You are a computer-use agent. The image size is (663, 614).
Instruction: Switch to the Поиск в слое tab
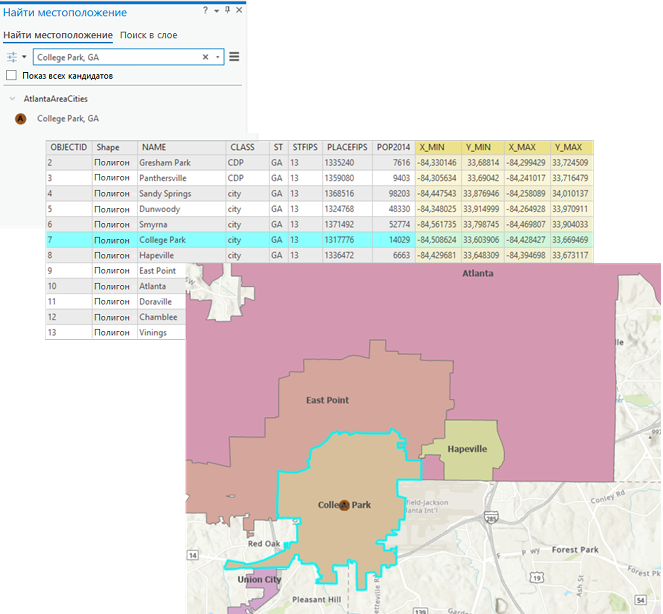148,35
